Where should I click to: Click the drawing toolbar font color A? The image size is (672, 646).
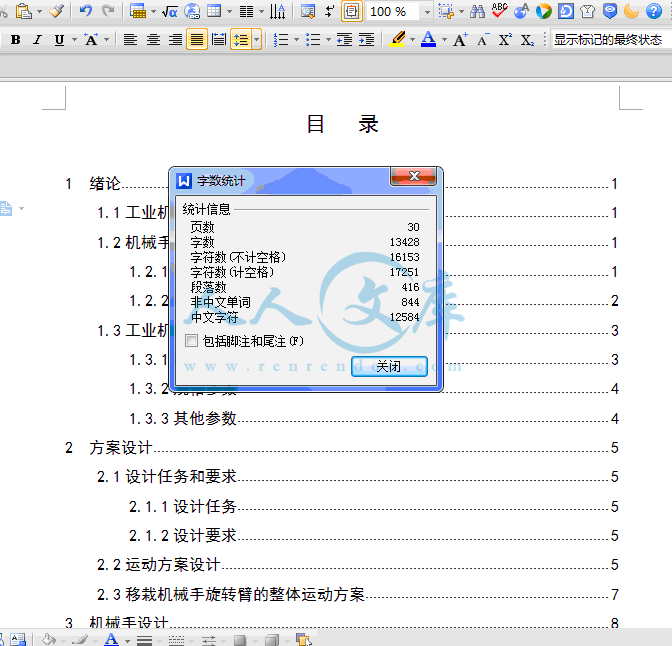coord(111,640)
